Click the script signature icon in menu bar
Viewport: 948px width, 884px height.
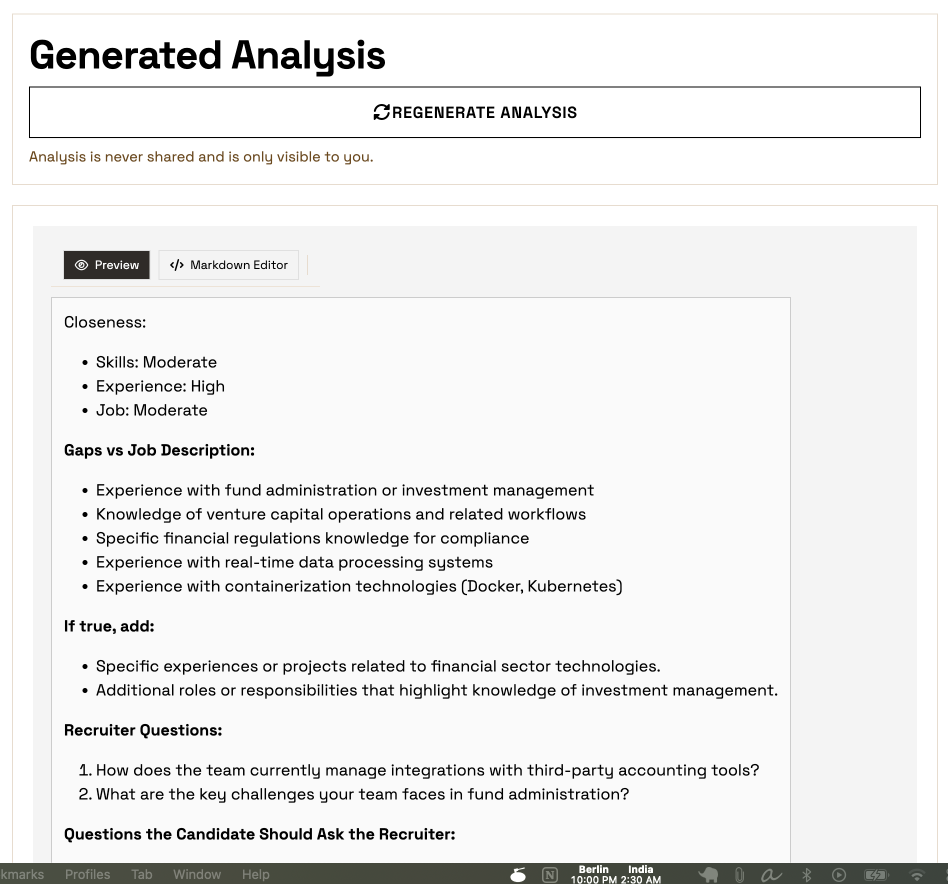pyautogui.click(x=771, y=875)
